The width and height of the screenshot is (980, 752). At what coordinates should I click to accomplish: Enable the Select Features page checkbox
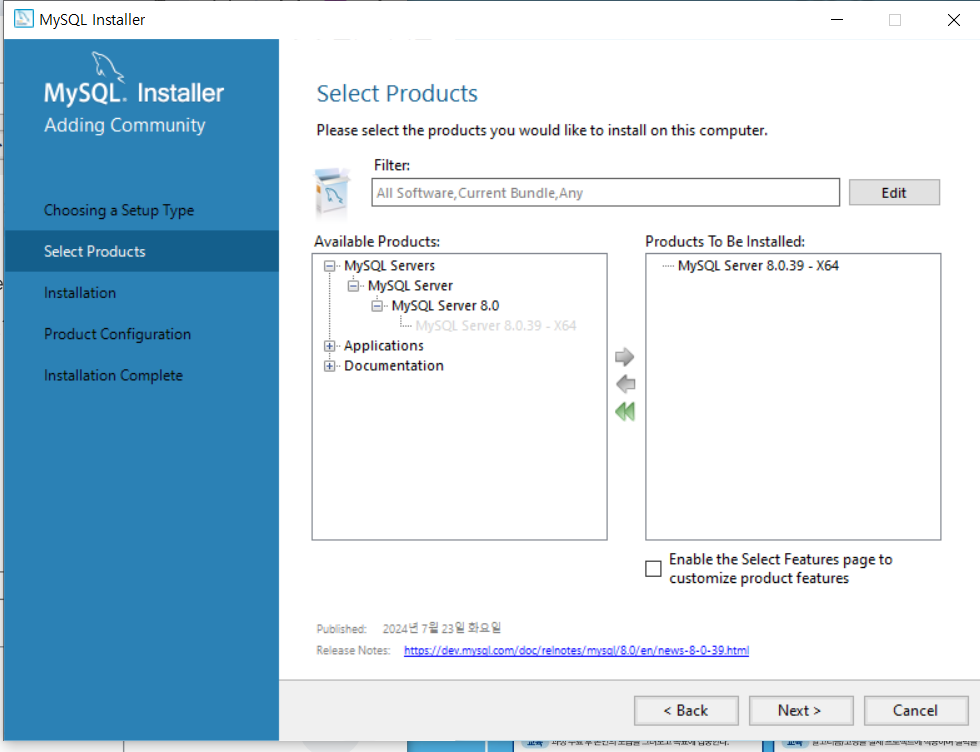(x=653, y=568)
